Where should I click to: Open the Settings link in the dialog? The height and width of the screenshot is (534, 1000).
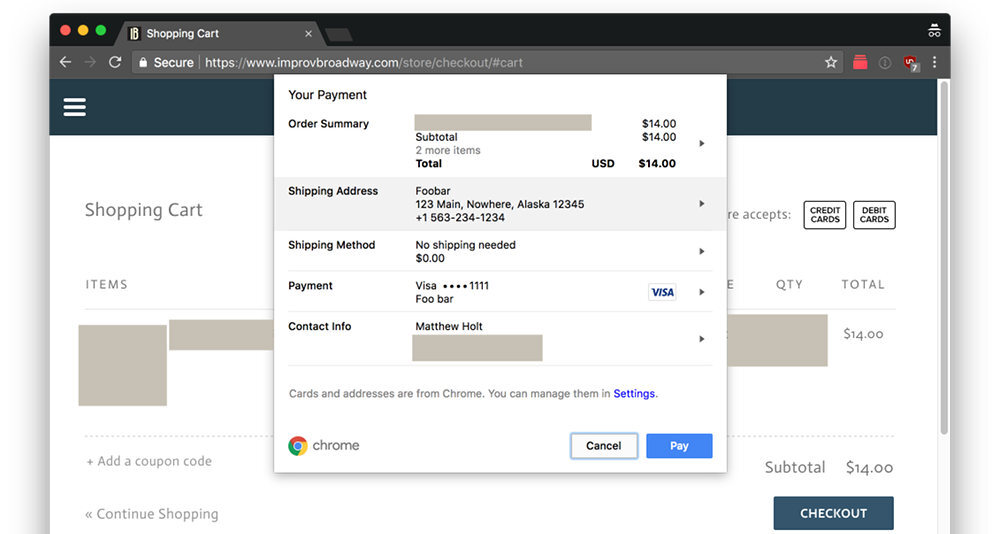click(x=634, y=394)
